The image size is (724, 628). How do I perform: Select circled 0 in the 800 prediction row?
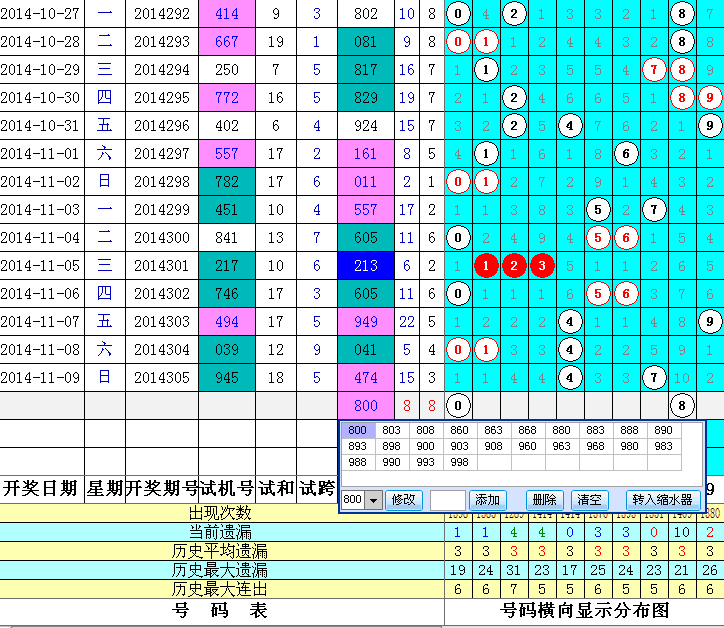click(x=457, y=406)
